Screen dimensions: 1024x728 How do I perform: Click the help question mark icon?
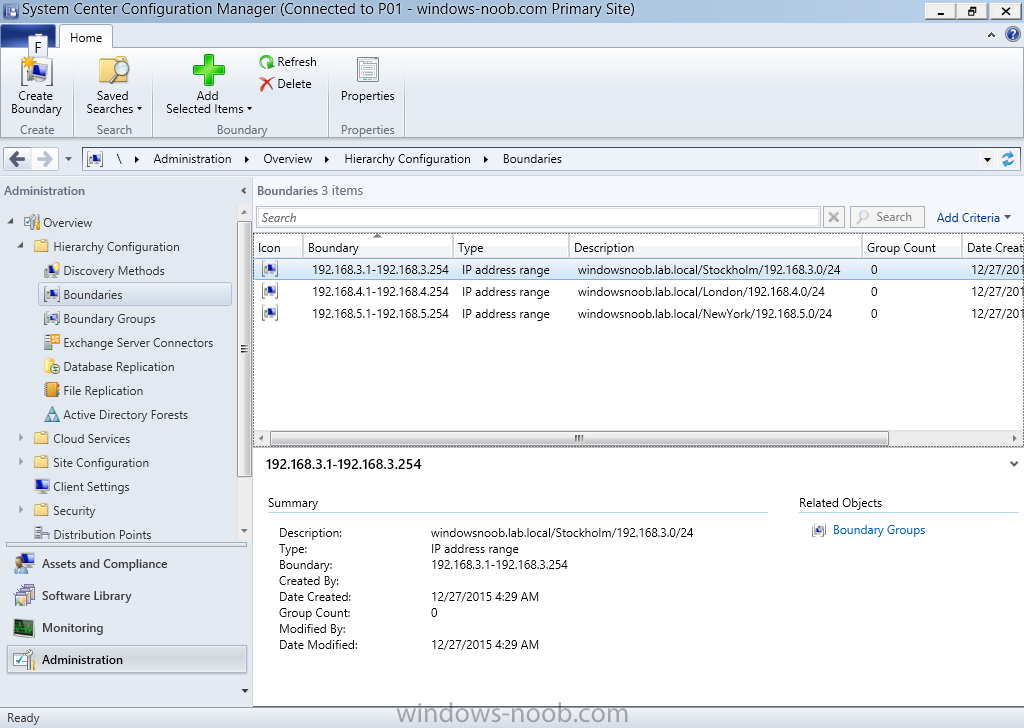(1012, 35)
